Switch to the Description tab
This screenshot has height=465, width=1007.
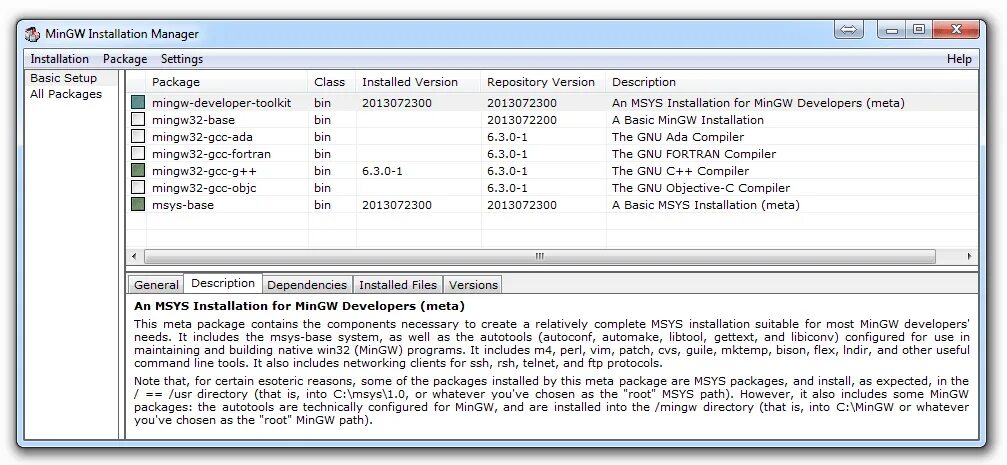point(223,283)
